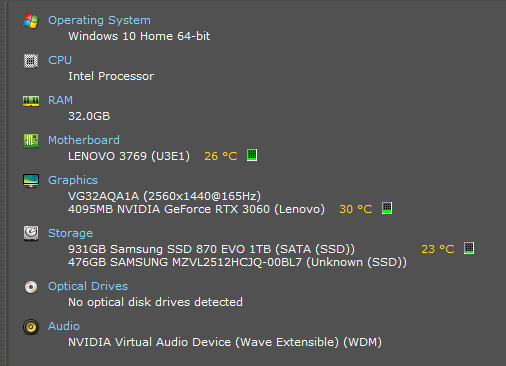Open the Storage section heading
This screenshot has height=366, width=506.
pos(70,233)
